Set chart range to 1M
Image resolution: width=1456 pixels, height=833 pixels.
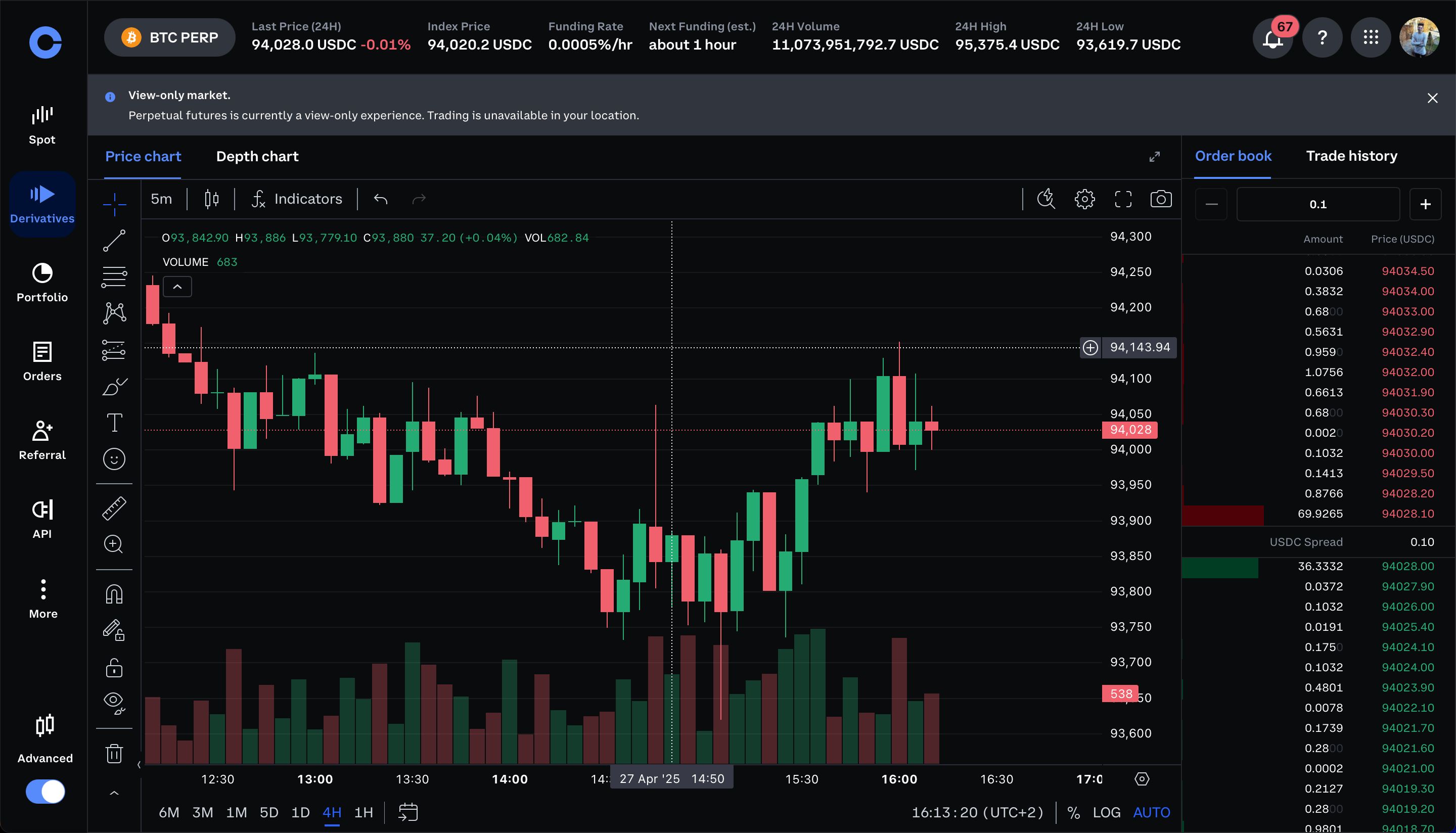click(236, 812)
